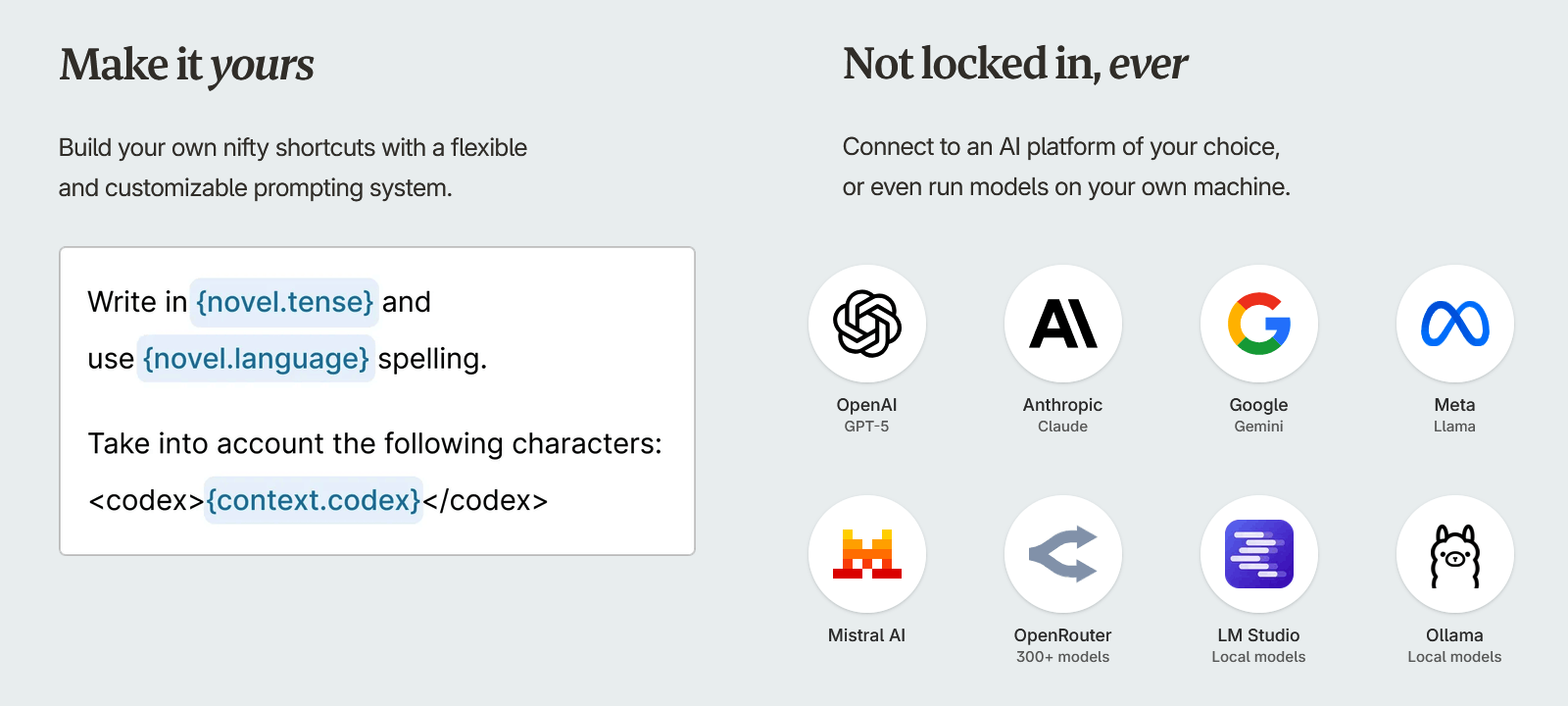Click inside the prompt template text box

[x=377, y=401]
